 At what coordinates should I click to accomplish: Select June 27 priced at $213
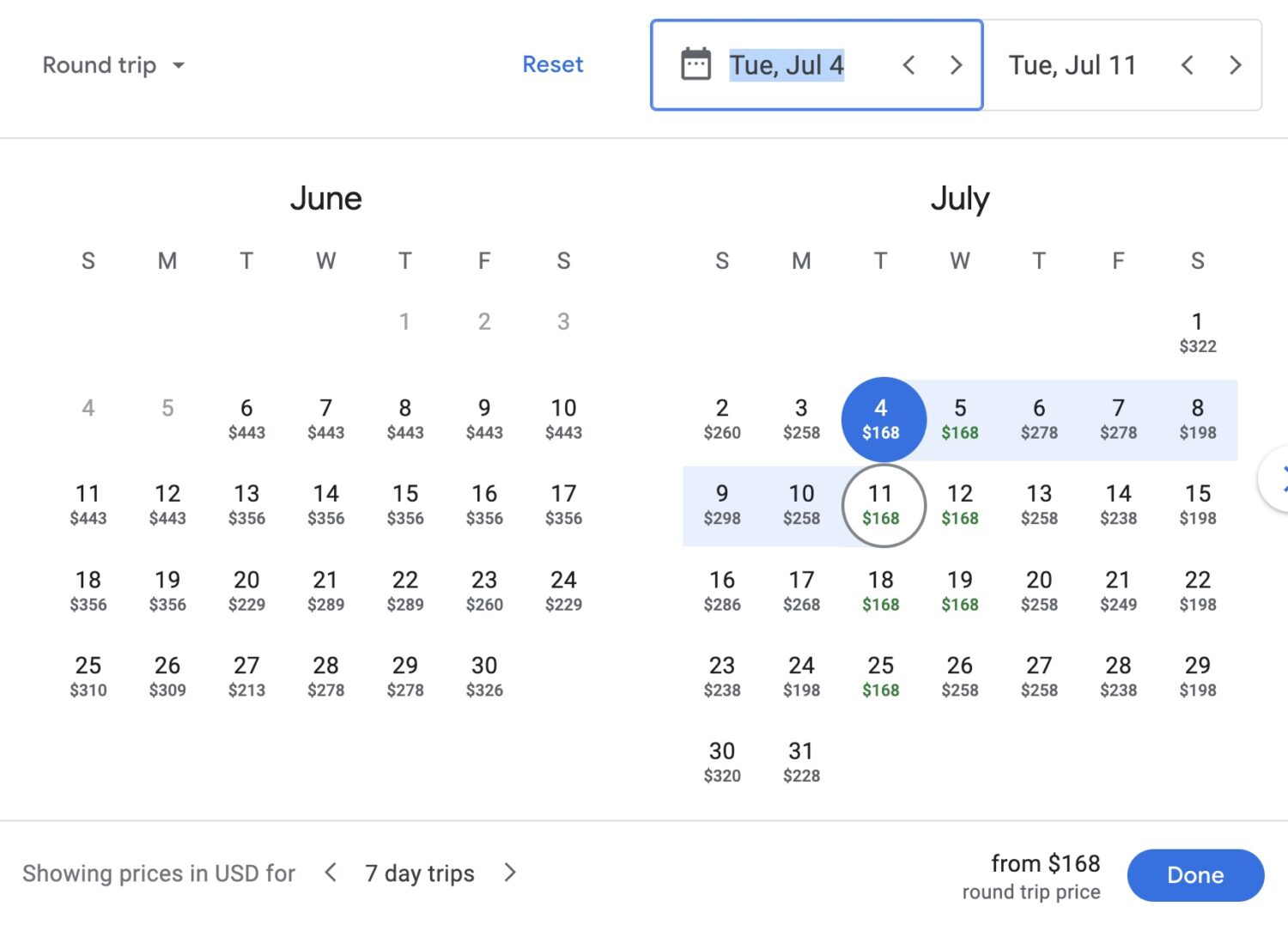(x=246, y=675)
